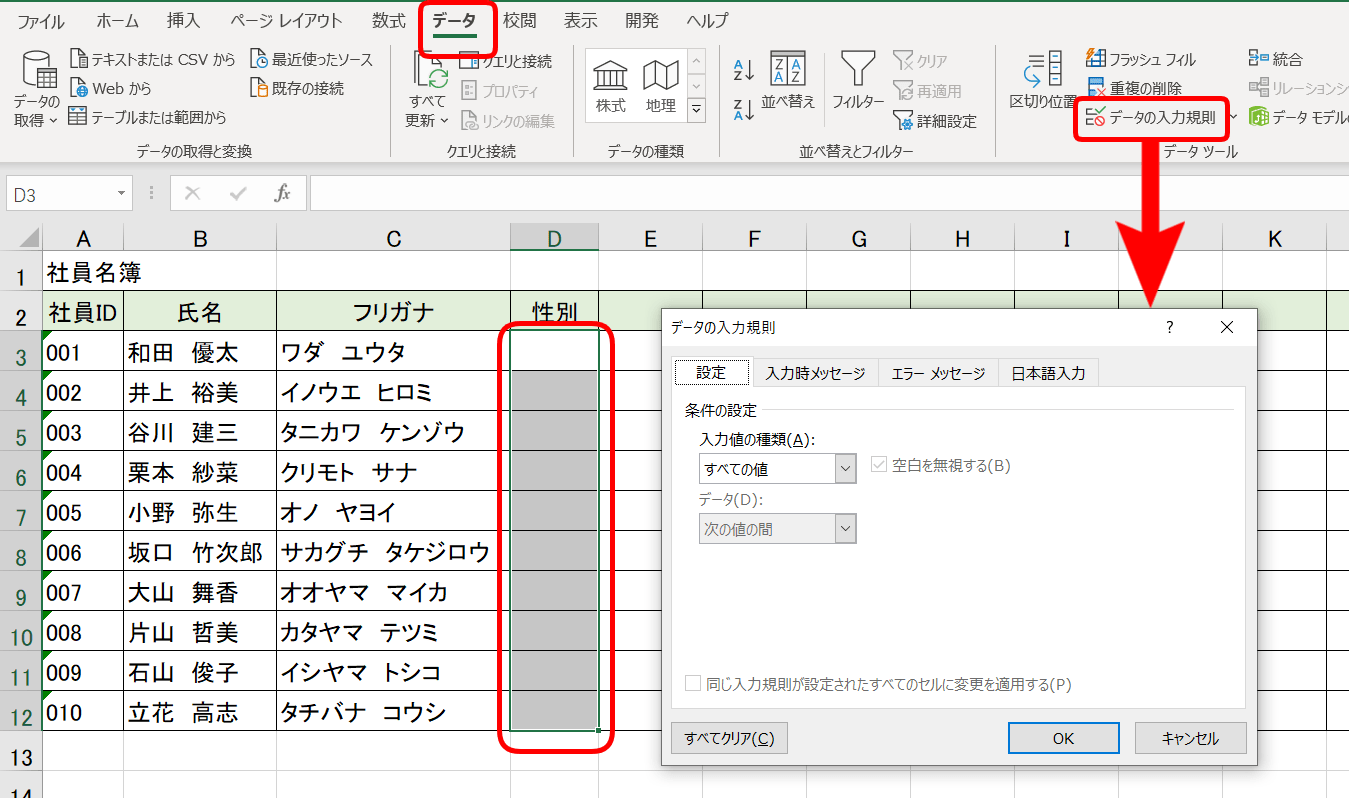Switch to 表示 ribbon tab
The width and height of the screenshot is (1349, 798).
tap(581, 21)
